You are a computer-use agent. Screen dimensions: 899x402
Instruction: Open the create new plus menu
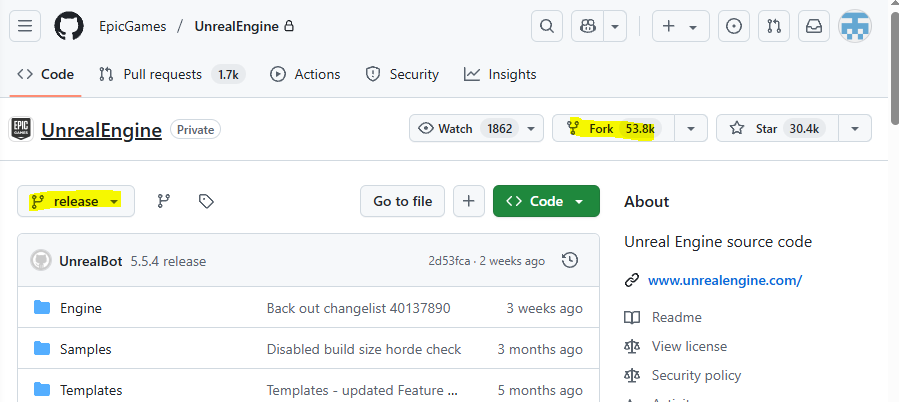point(681,26)
